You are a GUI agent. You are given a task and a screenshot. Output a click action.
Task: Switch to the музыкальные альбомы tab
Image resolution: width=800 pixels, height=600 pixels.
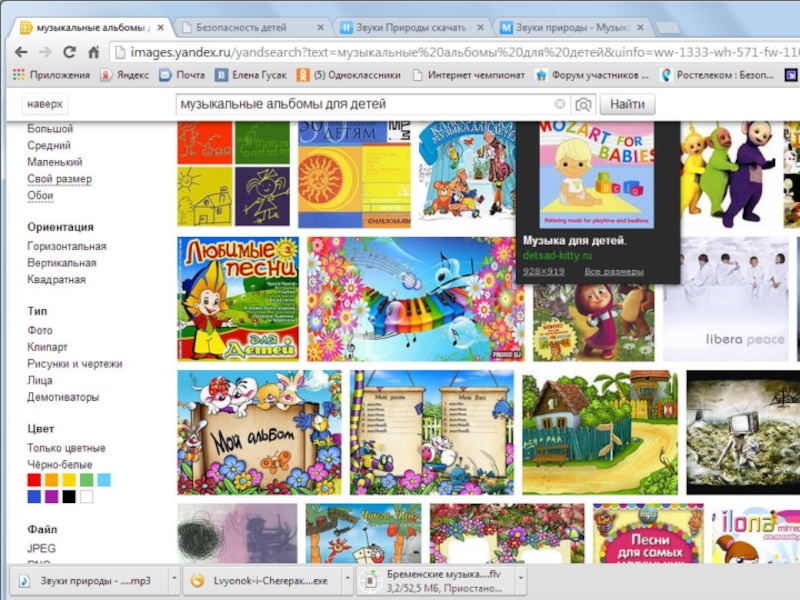point(91,28)
